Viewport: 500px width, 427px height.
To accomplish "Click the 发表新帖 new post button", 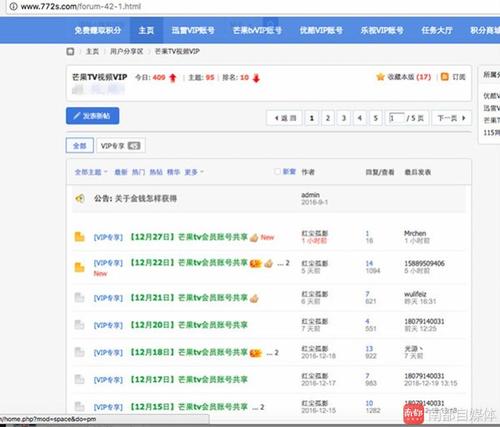I will [93, 116].
